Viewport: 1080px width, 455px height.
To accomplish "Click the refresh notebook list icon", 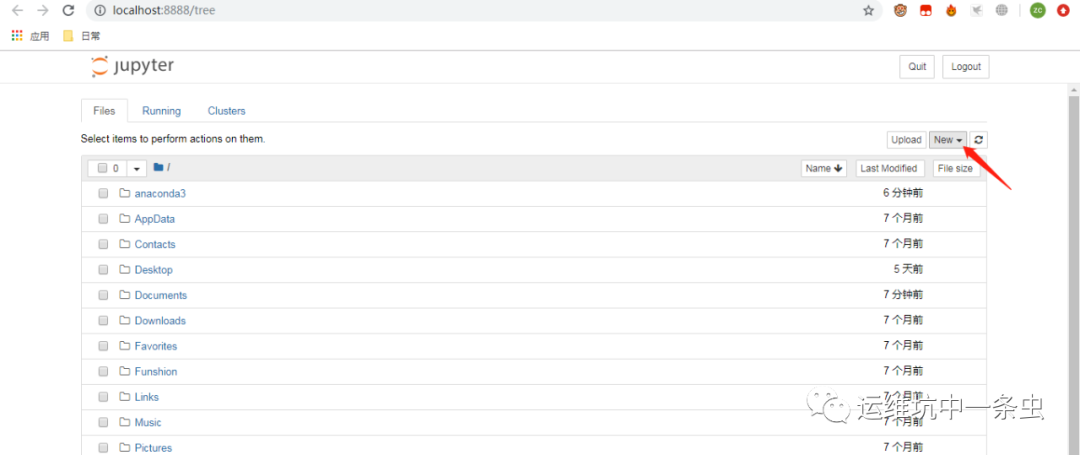I will point(979,140).
